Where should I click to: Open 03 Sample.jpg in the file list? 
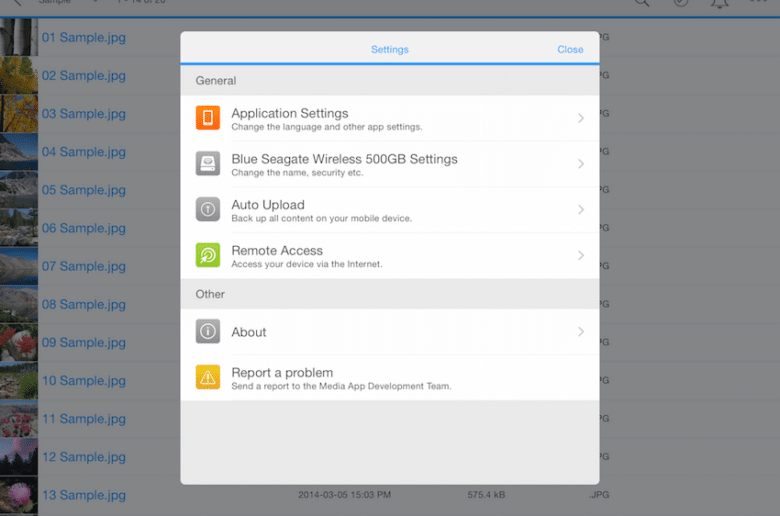84,113
